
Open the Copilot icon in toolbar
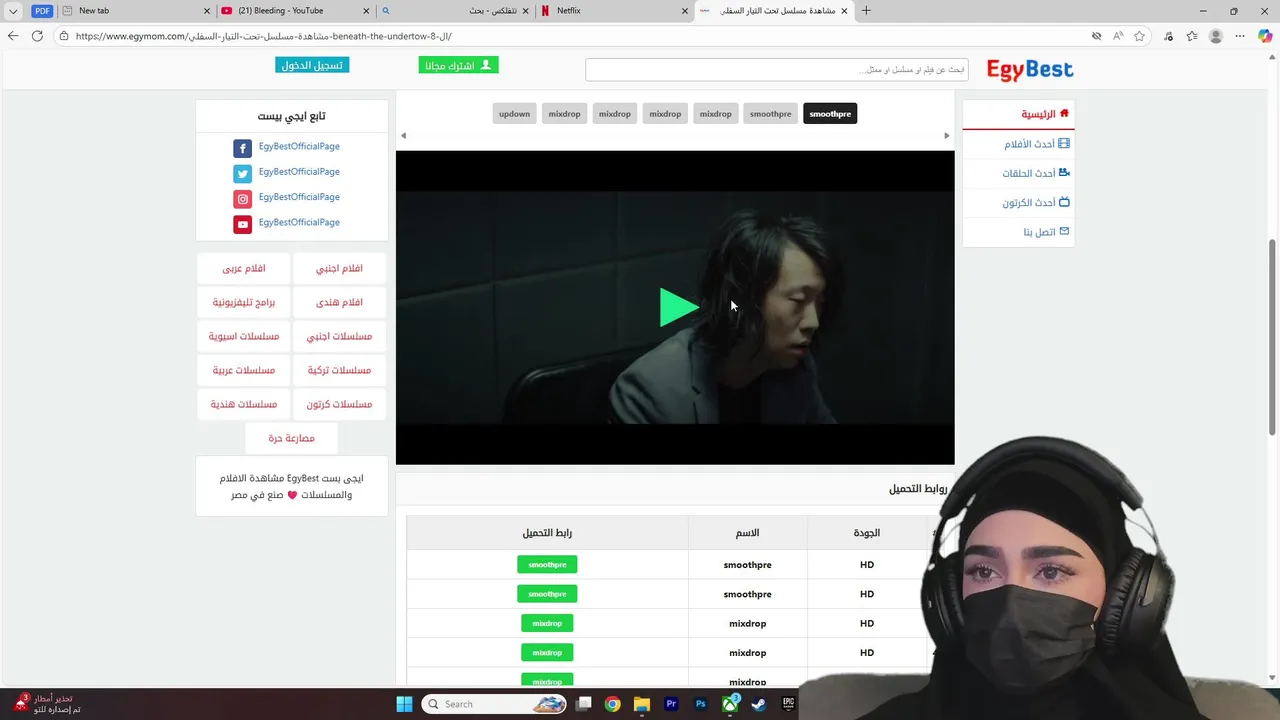click(x=1265, y=36)
